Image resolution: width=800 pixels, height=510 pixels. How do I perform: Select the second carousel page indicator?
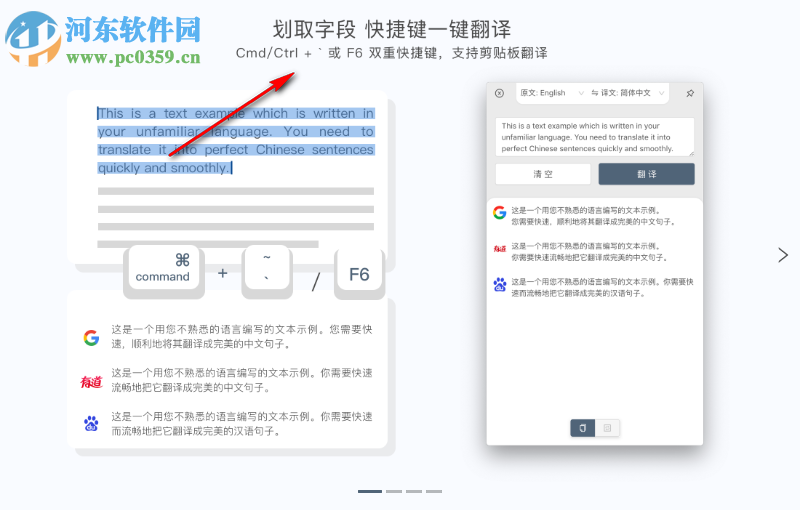point(394,491)
